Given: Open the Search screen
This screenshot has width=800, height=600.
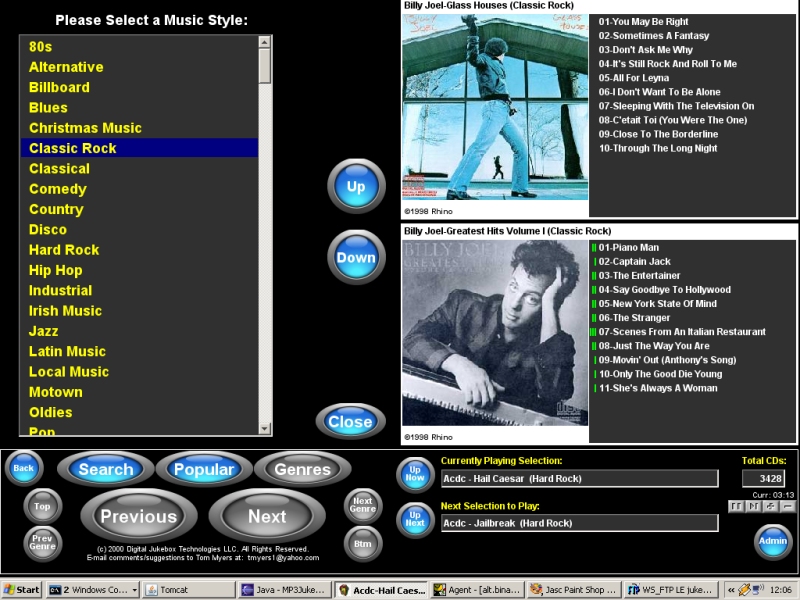Looking at the screenshot, I should tap(106, 469).
